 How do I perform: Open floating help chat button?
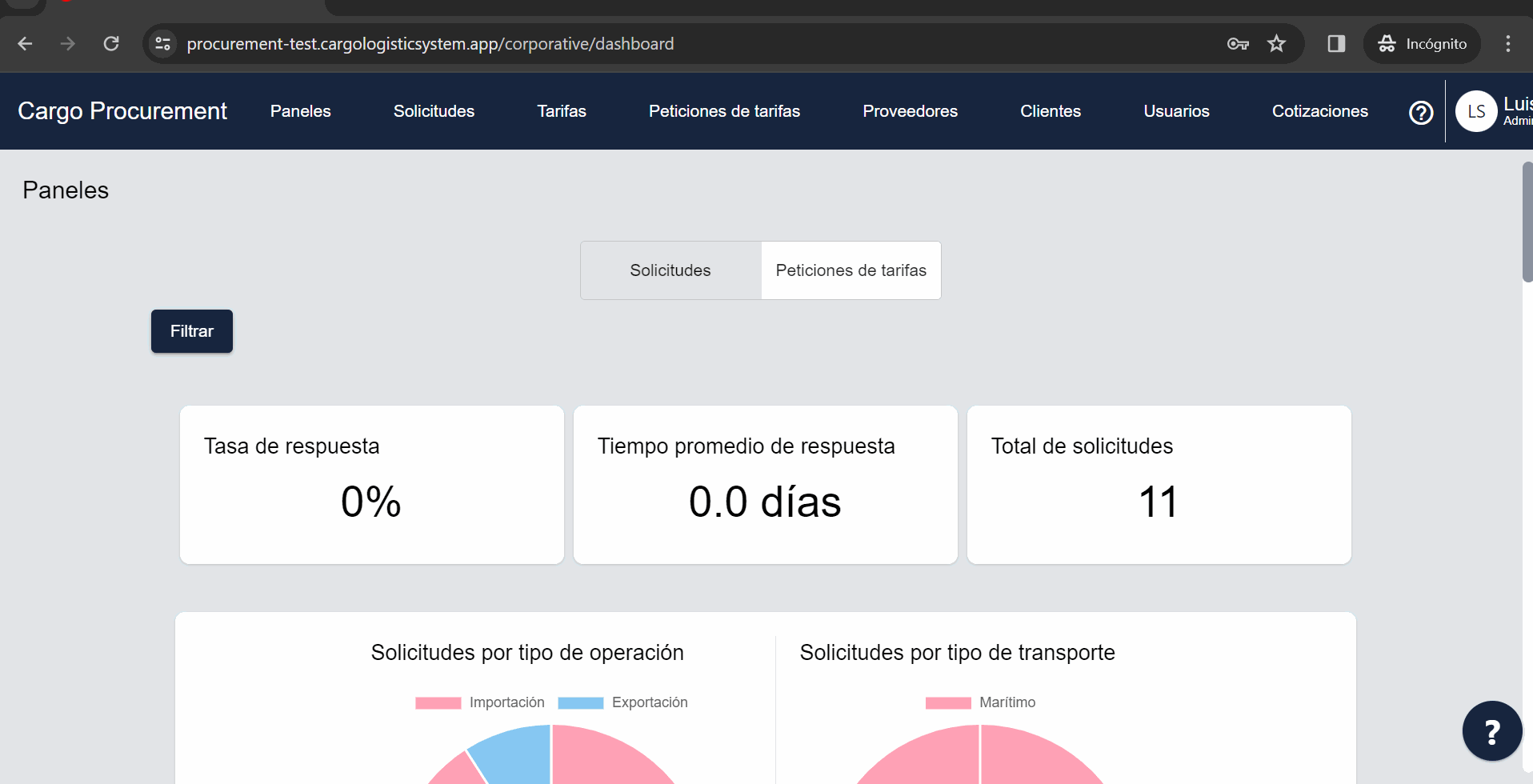pos(1491,731)
